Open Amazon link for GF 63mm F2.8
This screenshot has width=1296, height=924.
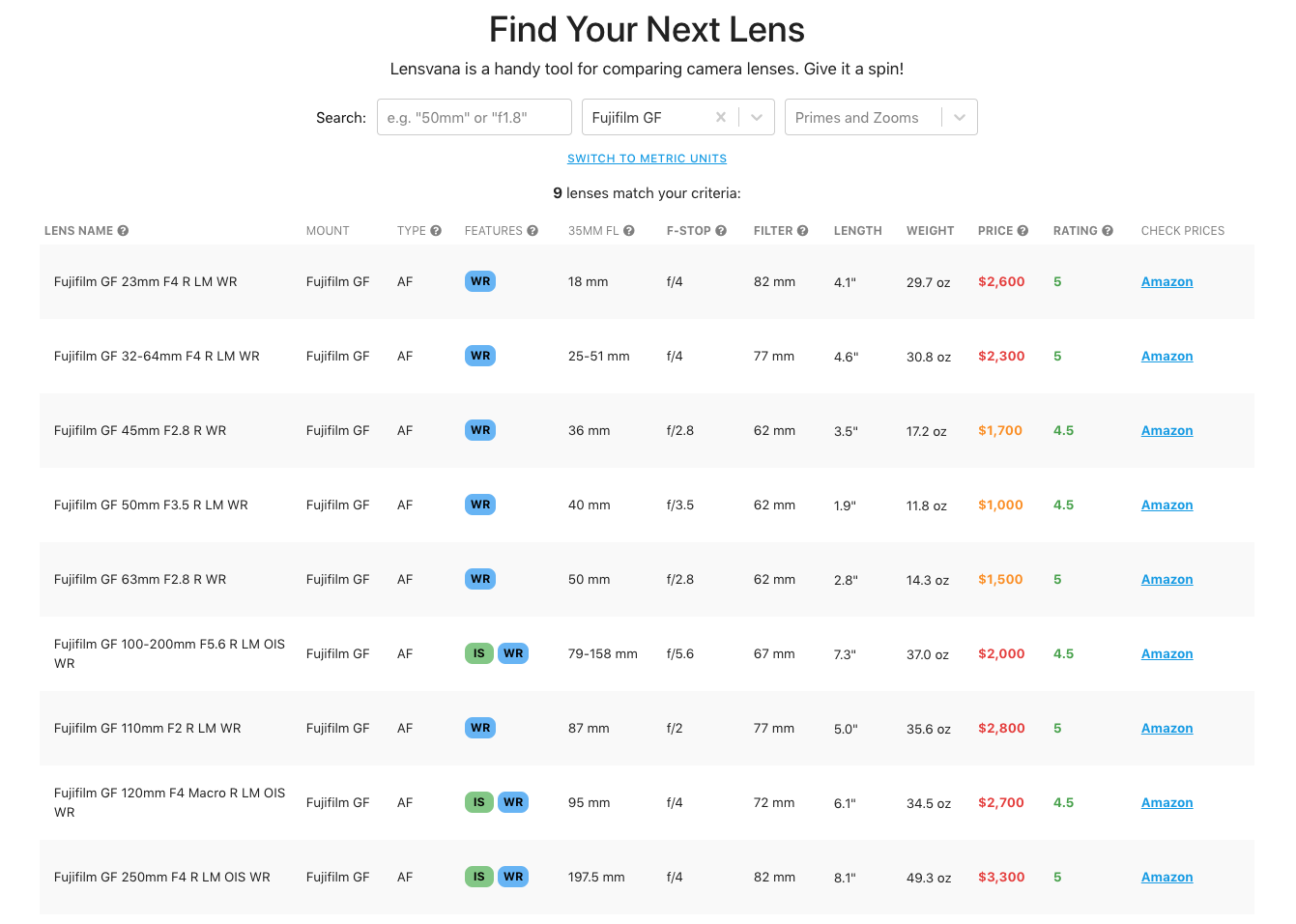(x=1166, y=579)
